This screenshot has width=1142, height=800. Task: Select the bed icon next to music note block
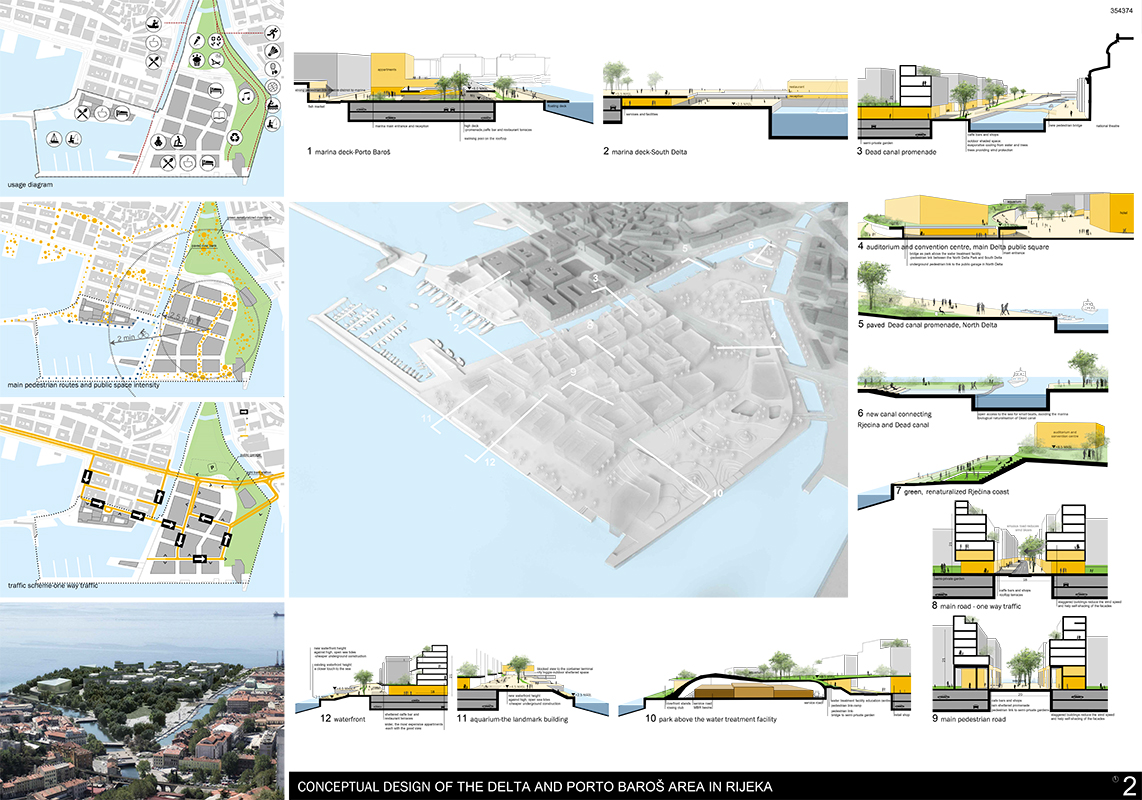[216, 90]
